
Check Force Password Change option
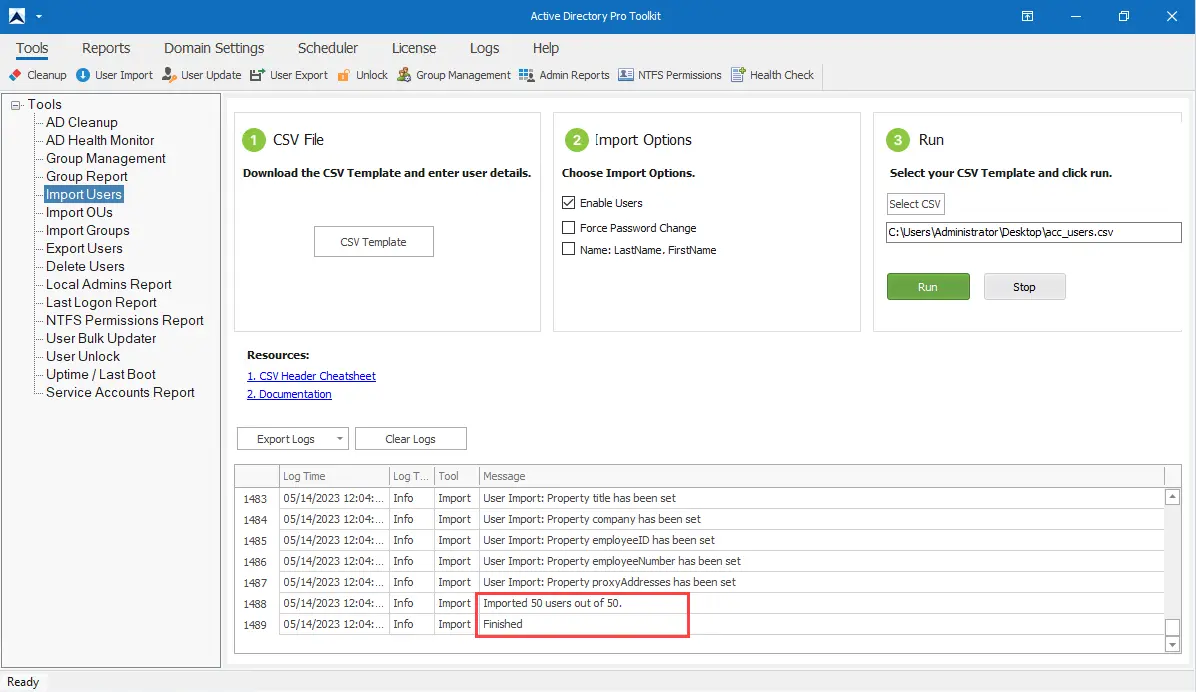pyautogui.click(x=568, y=227)
